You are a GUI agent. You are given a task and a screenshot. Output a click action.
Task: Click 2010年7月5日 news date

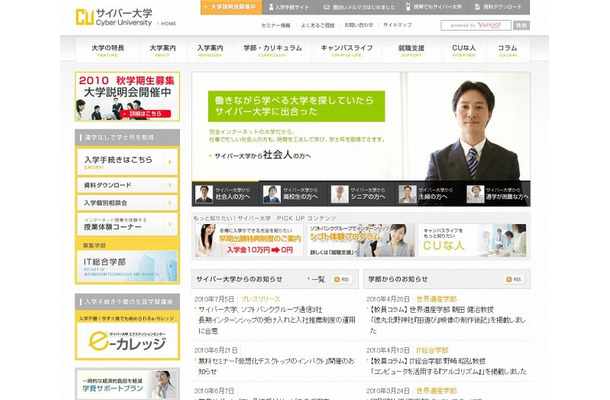point(214,299)
